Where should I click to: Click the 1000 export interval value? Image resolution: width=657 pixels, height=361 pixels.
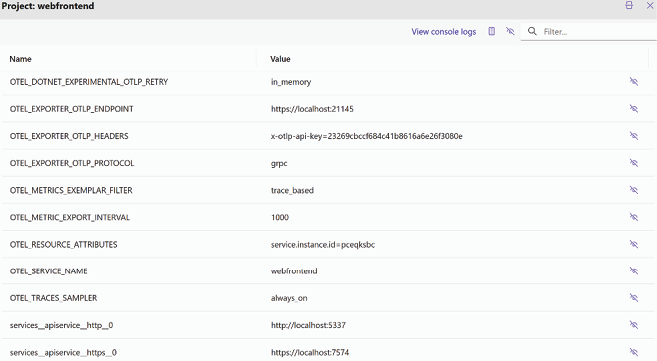280,217
